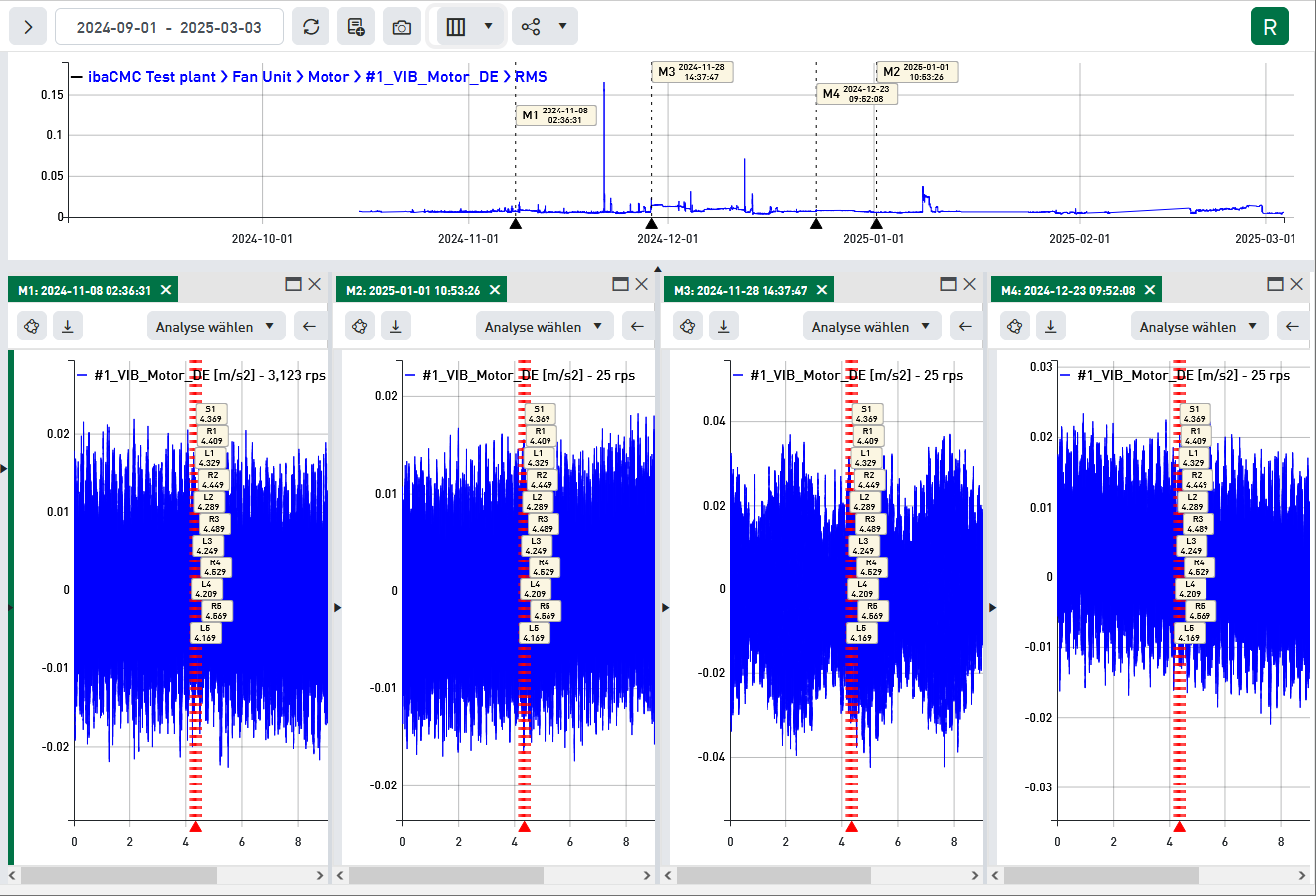Select the M2: 2025-01-01 10:53:26 tab

point(413,290)
